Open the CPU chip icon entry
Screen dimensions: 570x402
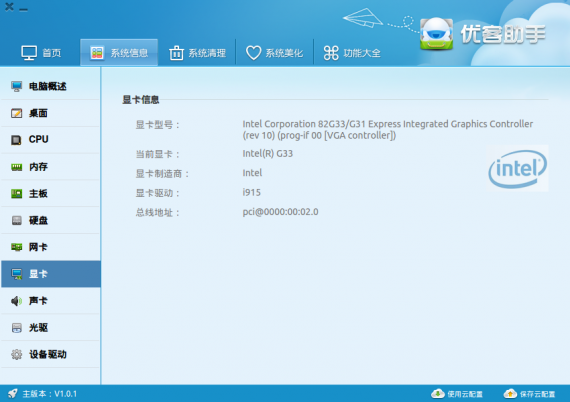pos(16,140)
